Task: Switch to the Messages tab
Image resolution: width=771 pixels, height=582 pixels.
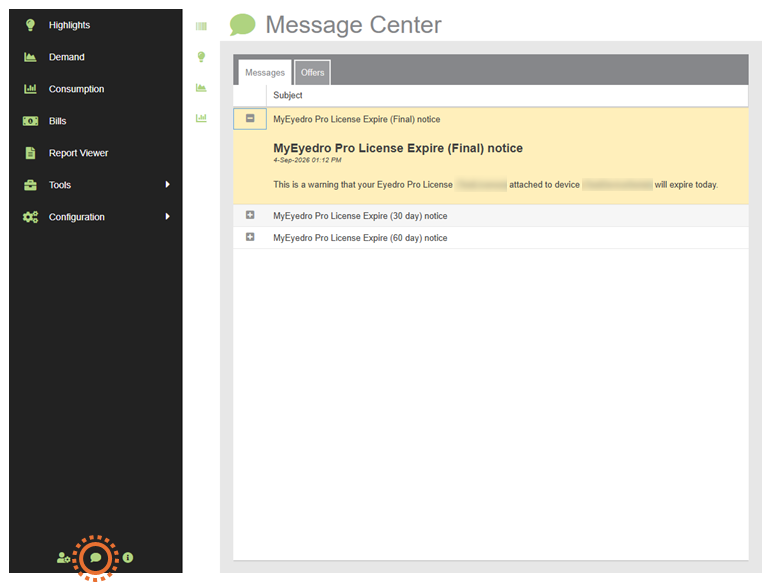Action: (x=265, y=72)
